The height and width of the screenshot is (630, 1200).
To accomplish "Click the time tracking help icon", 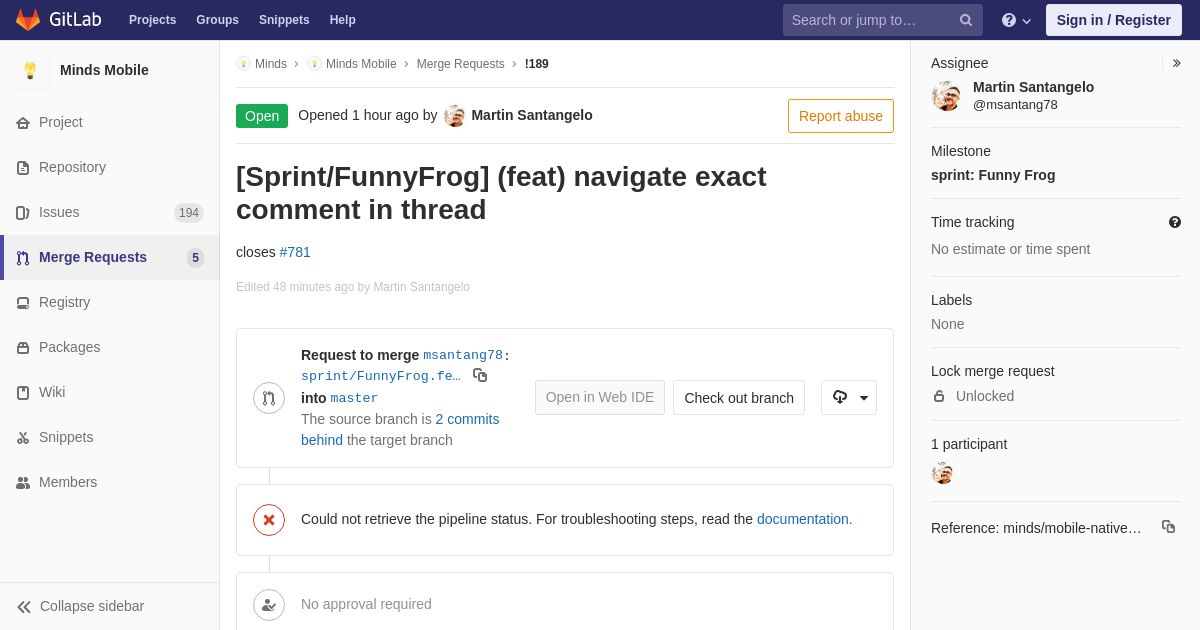I will [1175, 222].
